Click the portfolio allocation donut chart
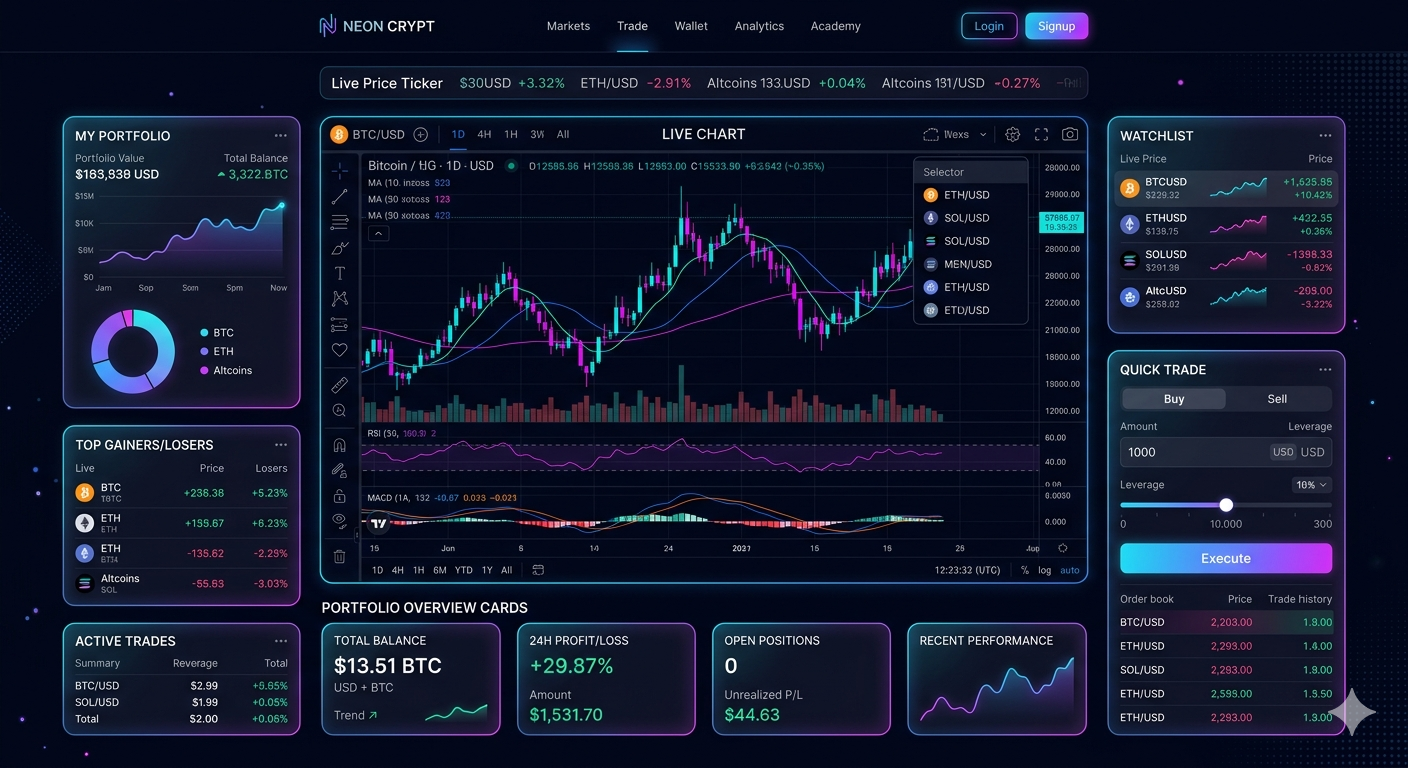1408x768 pixels. [x=133, y=351]
